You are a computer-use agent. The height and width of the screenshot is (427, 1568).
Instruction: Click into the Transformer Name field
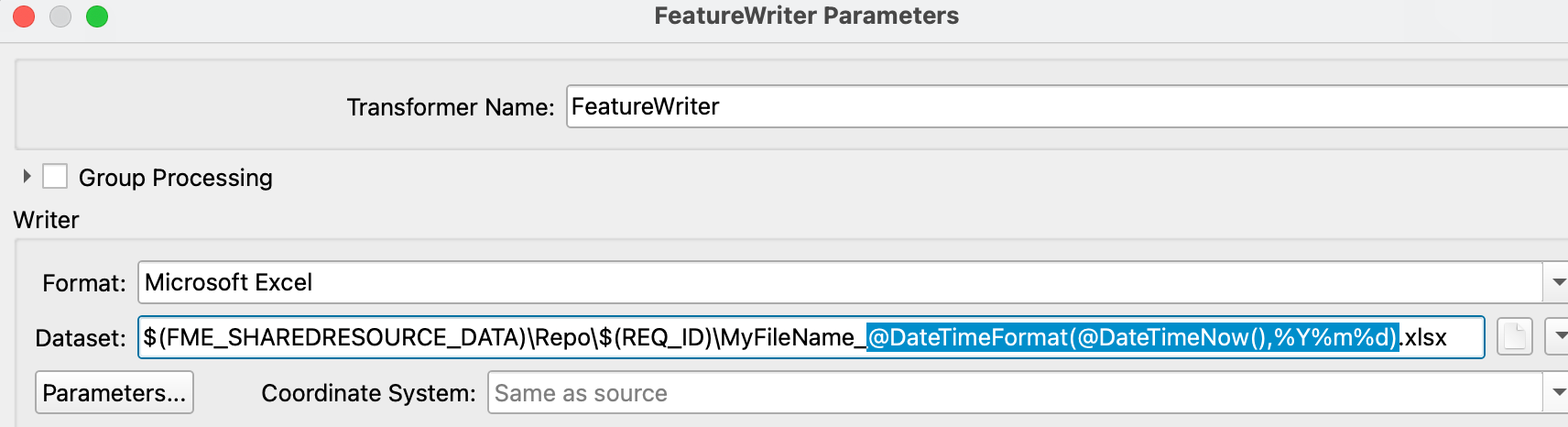coord(1067,106)
